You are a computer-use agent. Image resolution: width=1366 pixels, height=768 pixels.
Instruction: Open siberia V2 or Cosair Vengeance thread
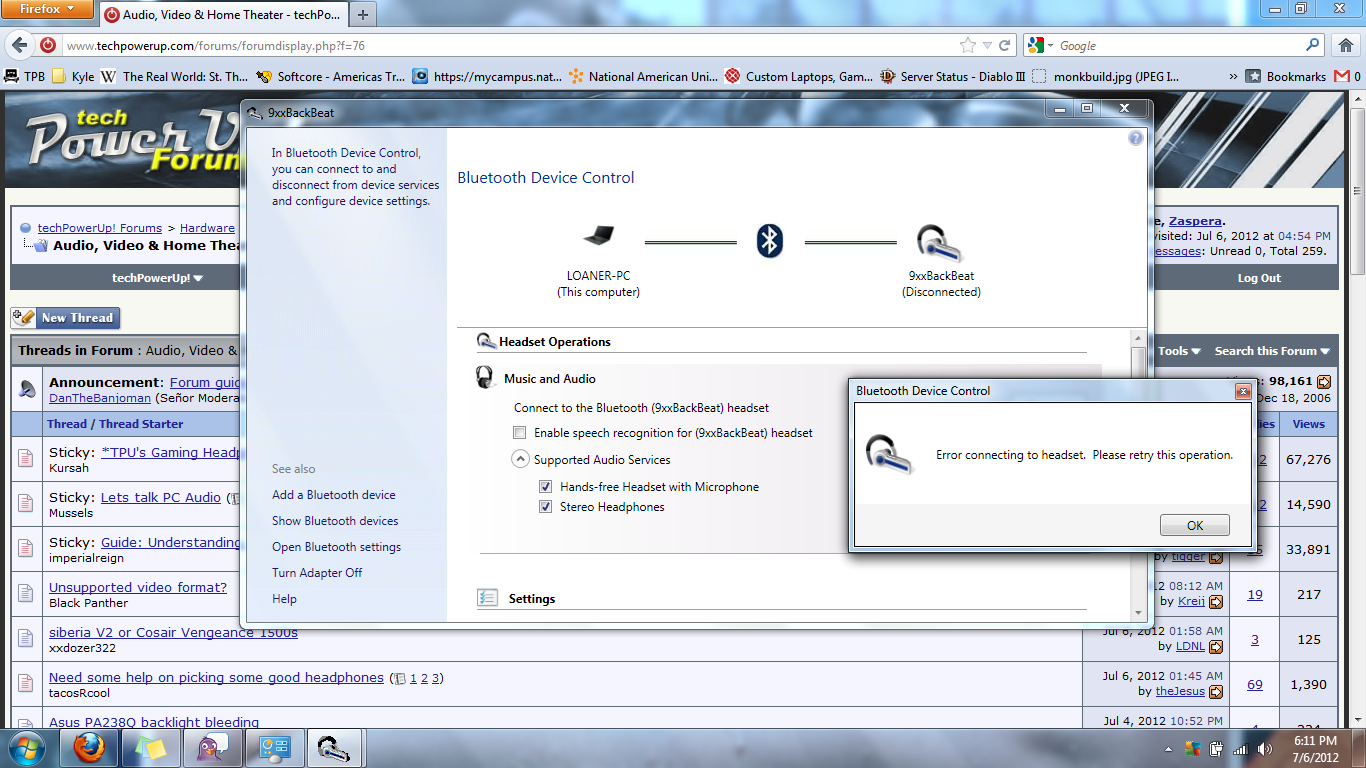[x=173, y=632]
